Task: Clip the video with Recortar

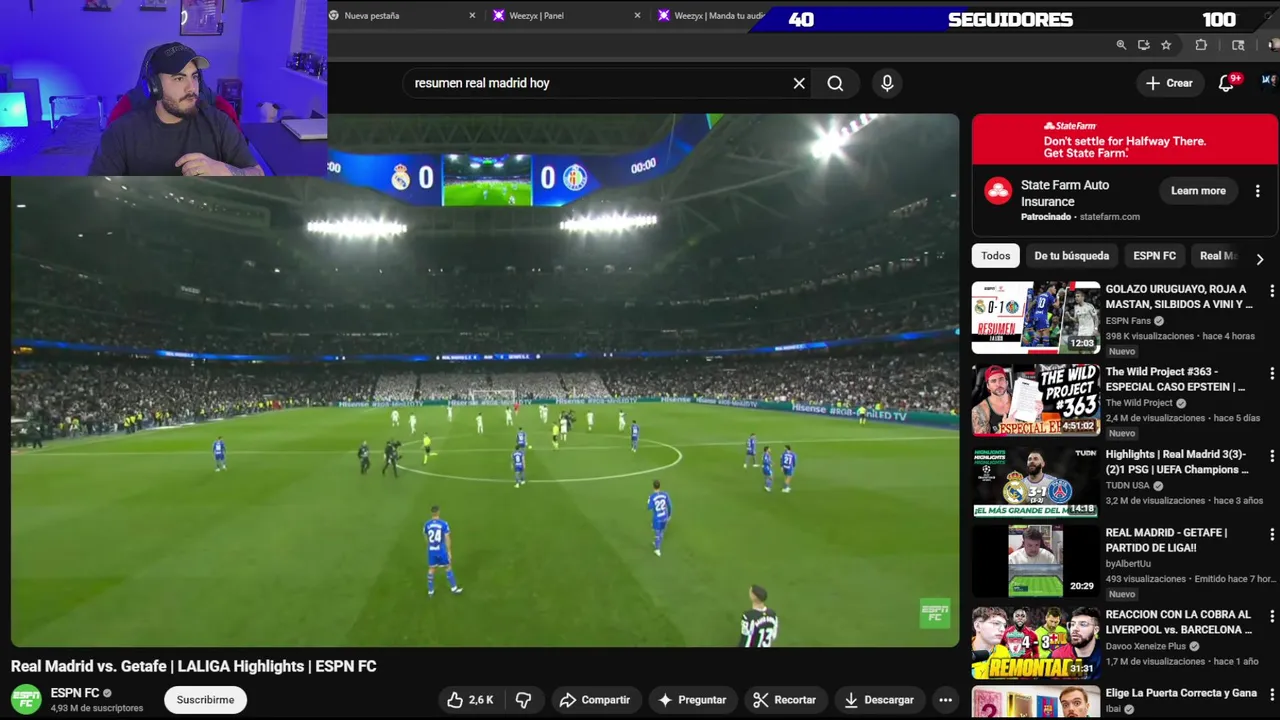Action: click(784, 700)
